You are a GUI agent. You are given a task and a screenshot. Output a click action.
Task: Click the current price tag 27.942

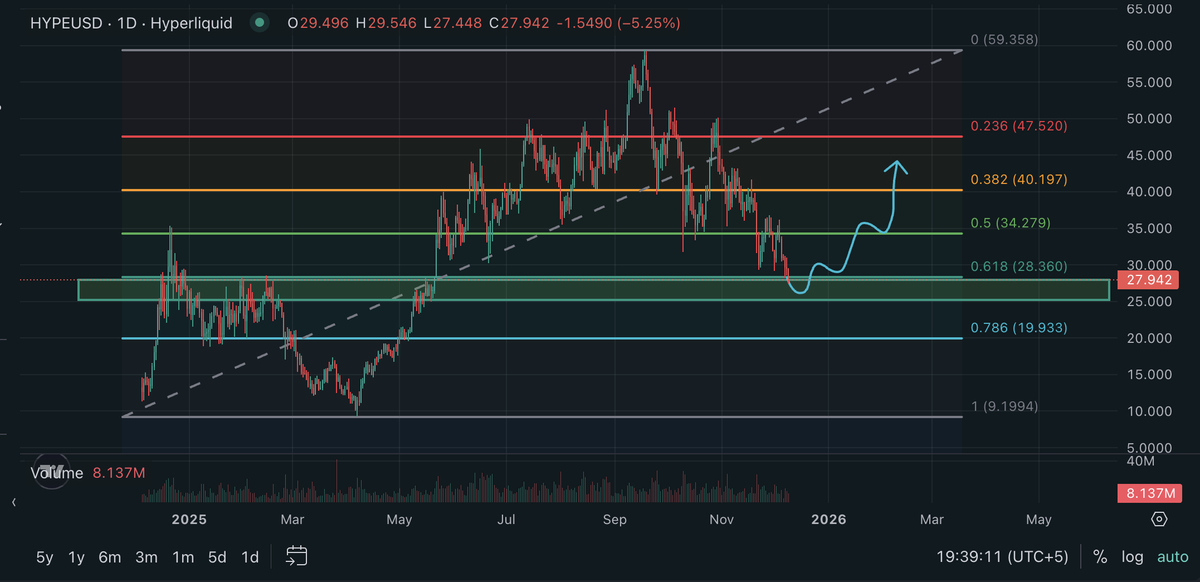pyautogui.click(x=1148, y=280)
